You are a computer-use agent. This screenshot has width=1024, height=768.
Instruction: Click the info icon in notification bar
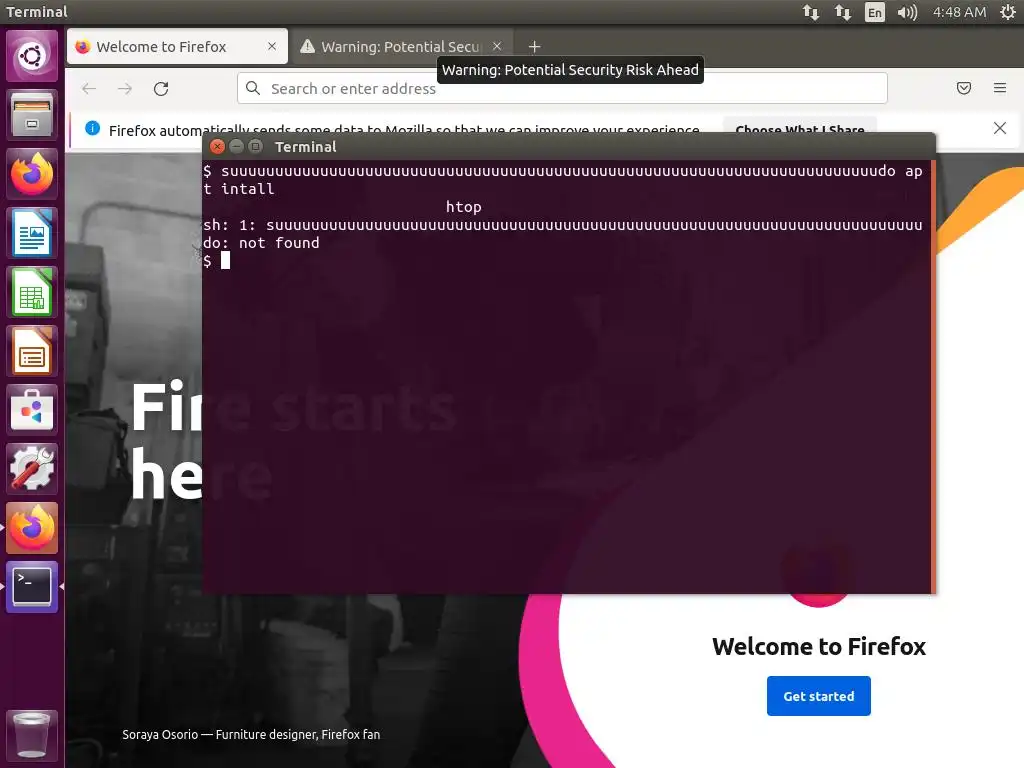[x=93, y=129]
